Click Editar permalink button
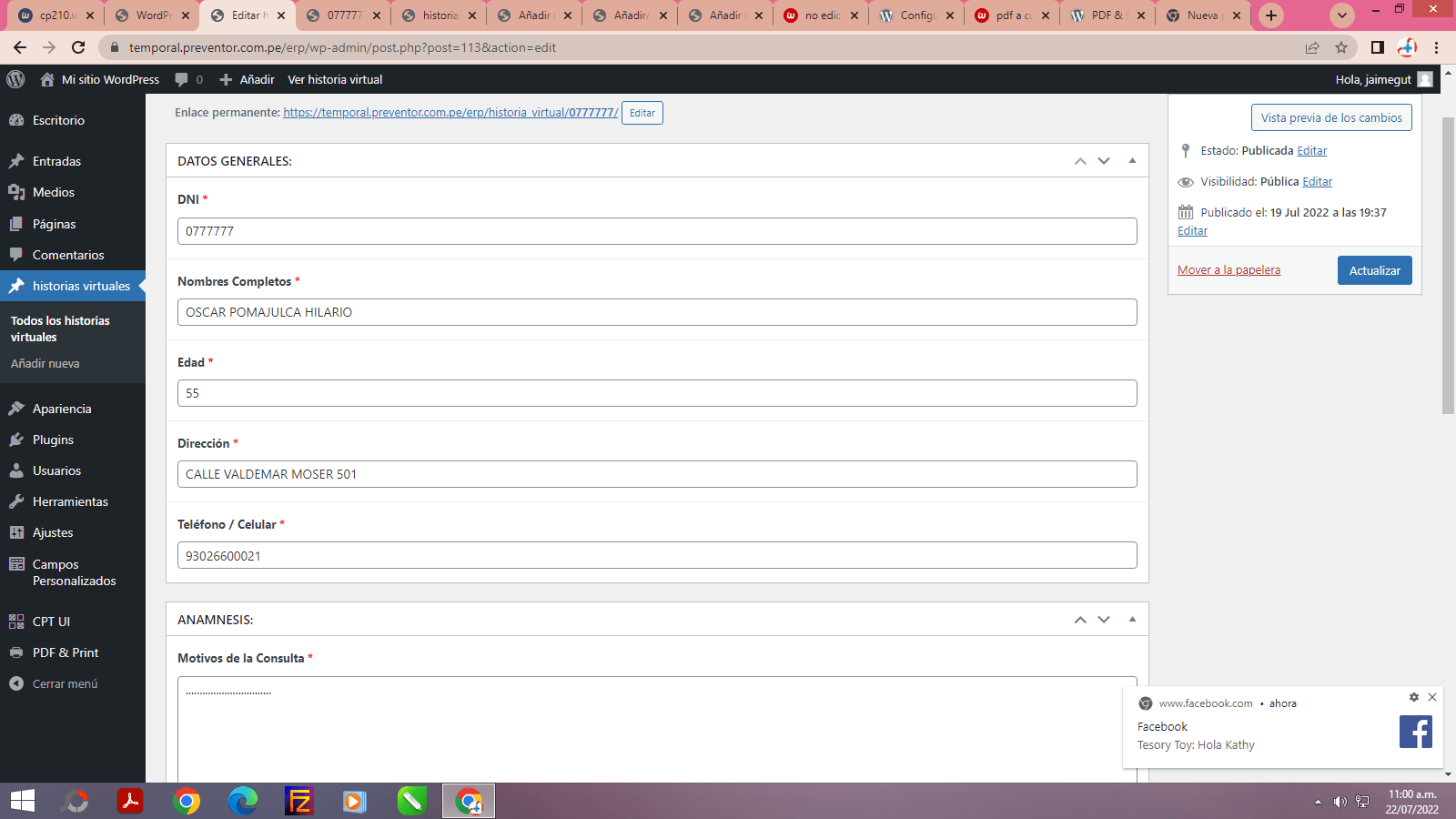This screenshot has height=819, width=1456. click(x=642, y=113)
